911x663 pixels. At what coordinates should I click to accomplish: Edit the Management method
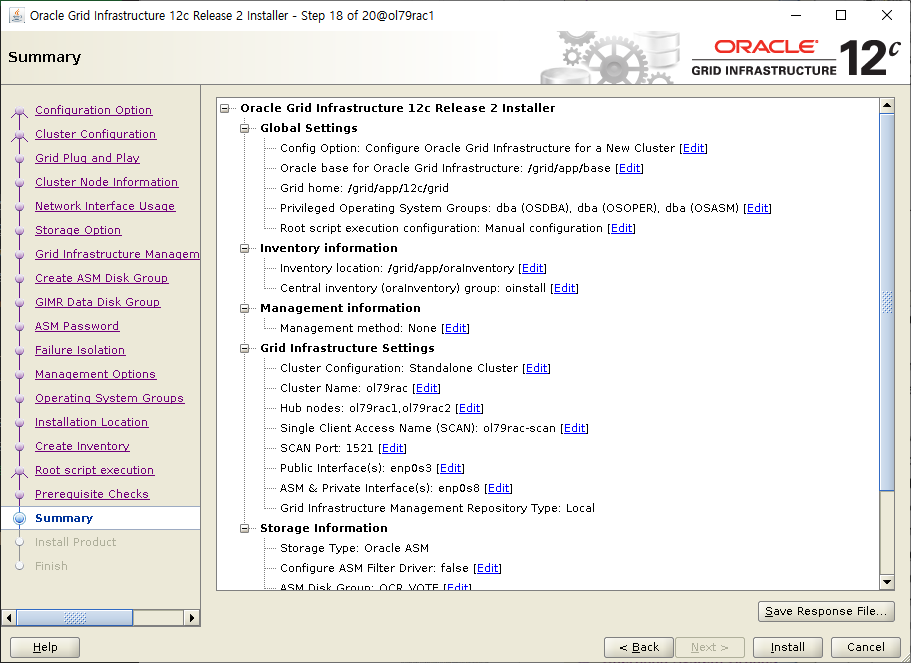455,328
